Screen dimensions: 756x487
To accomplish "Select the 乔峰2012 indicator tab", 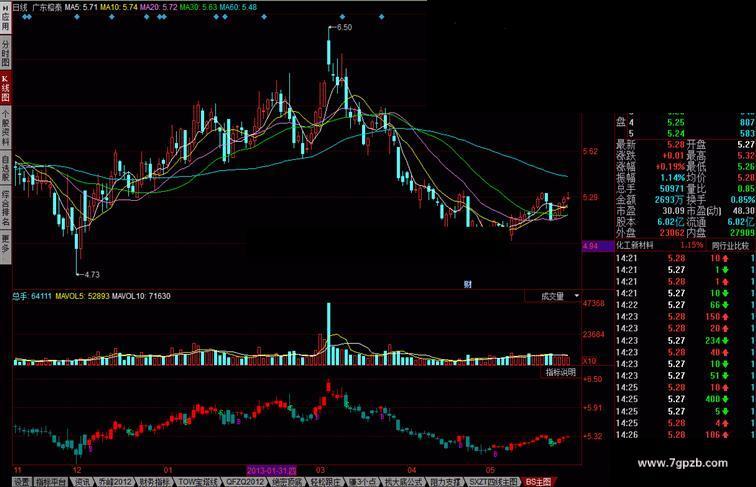I will pyautogui.click(x=115, y=482).
